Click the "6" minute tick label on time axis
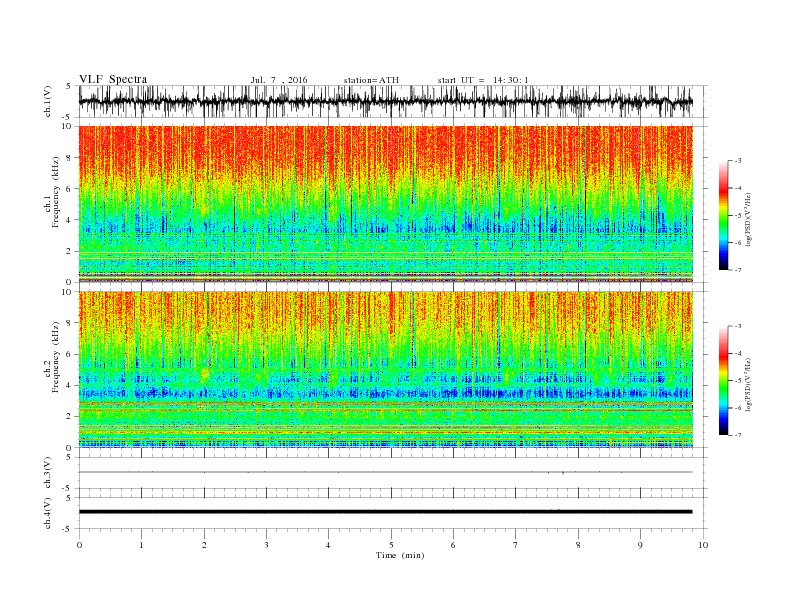This screenshot has height=612, width=792. [x=453, y=545]
